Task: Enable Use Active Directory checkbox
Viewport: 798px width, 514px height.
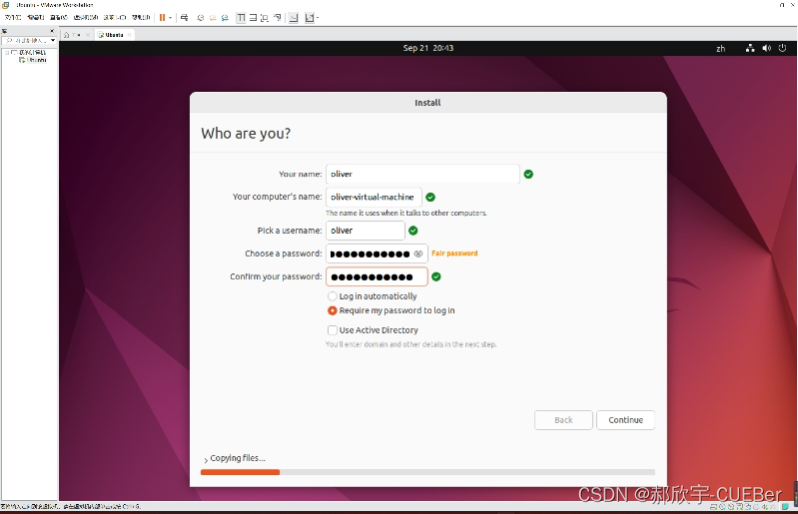Action: coord(332,330)
